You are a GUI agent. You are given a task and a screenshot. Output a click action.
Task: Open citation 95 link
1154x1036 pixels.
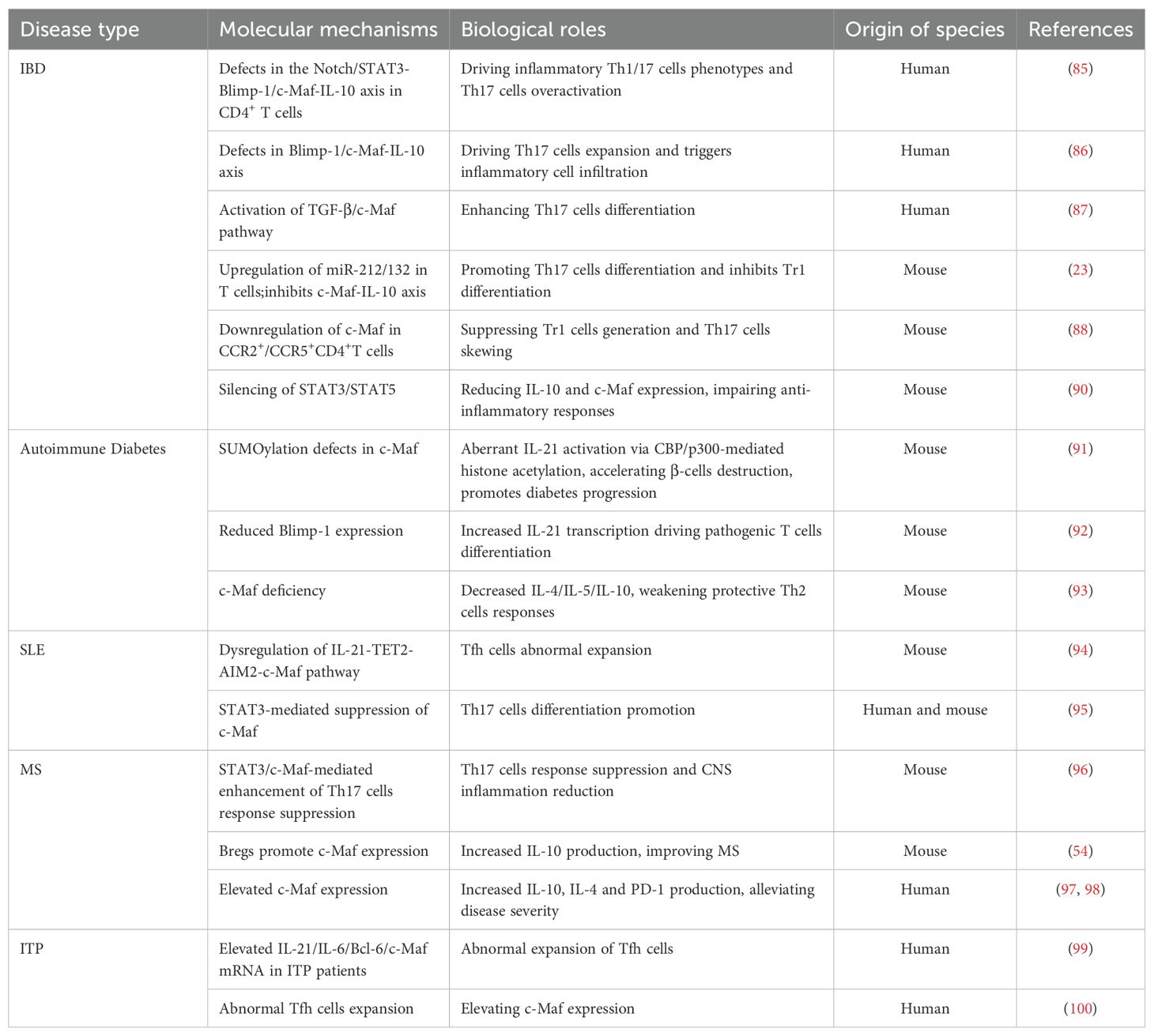coord(1080,710)
